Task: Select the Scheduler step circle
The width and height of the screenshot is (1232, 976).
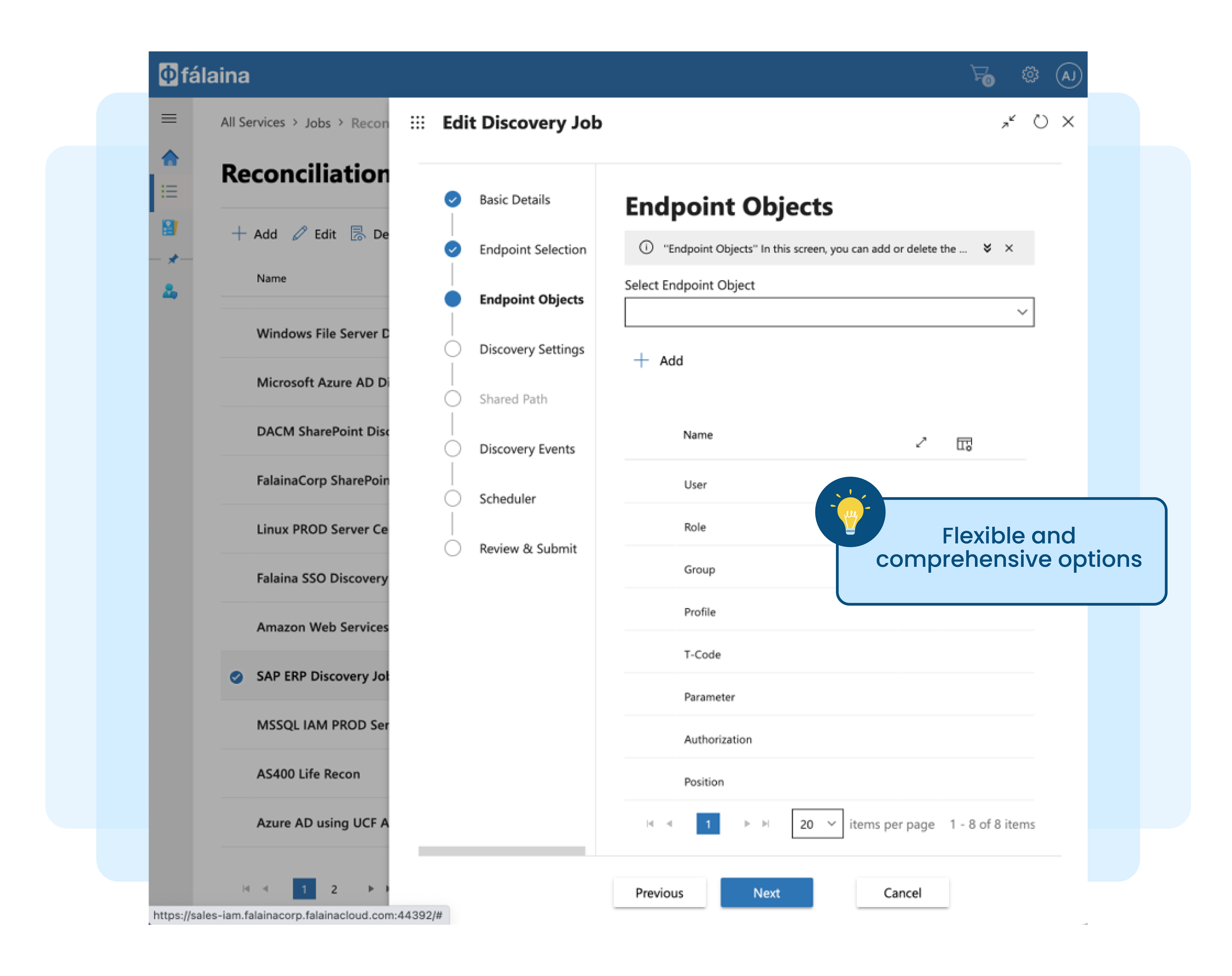Action: tap(452, 498)
